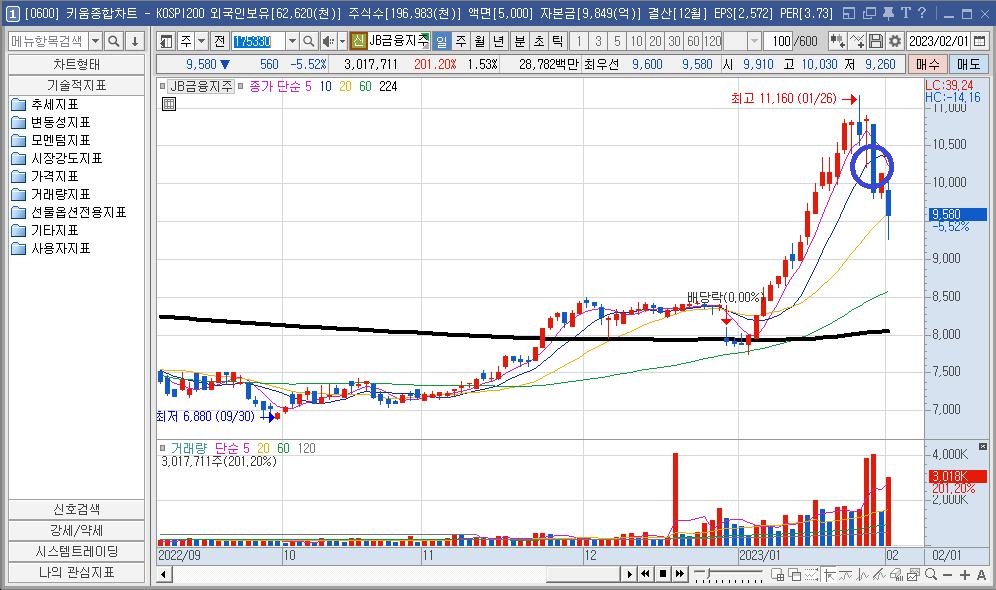Select the weekly '주' chart period
The image size is (996, 590).
[x=461, y=41]
